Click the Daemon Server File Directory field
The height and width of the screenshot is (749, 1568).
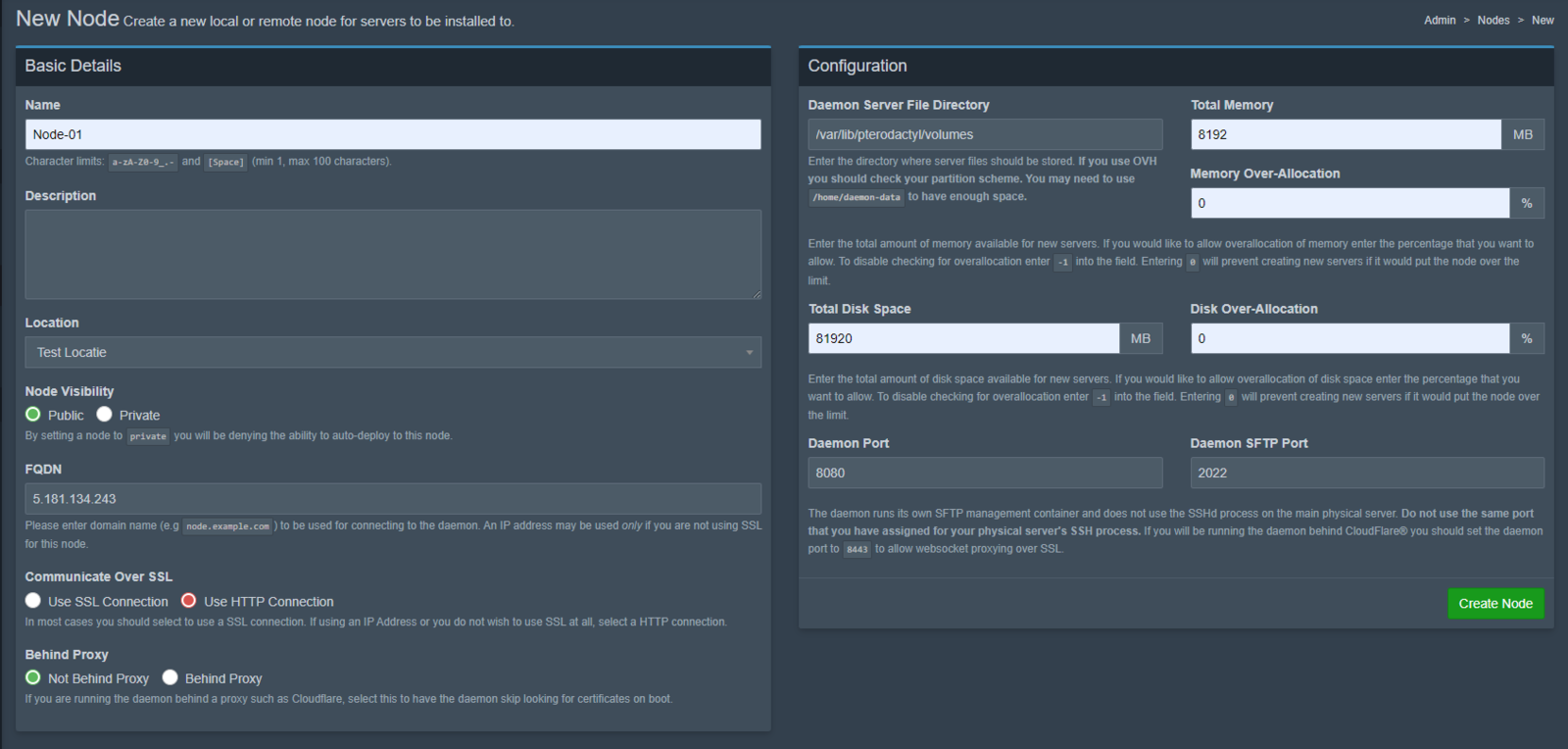(x=984, y=135)
